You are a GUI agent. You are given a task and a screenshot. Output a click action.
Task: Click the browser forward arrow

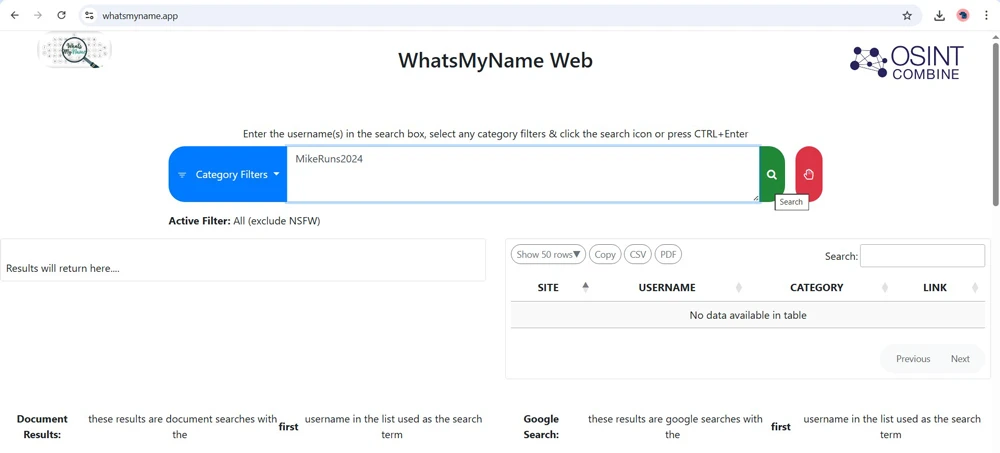click(x=38, y=15)
